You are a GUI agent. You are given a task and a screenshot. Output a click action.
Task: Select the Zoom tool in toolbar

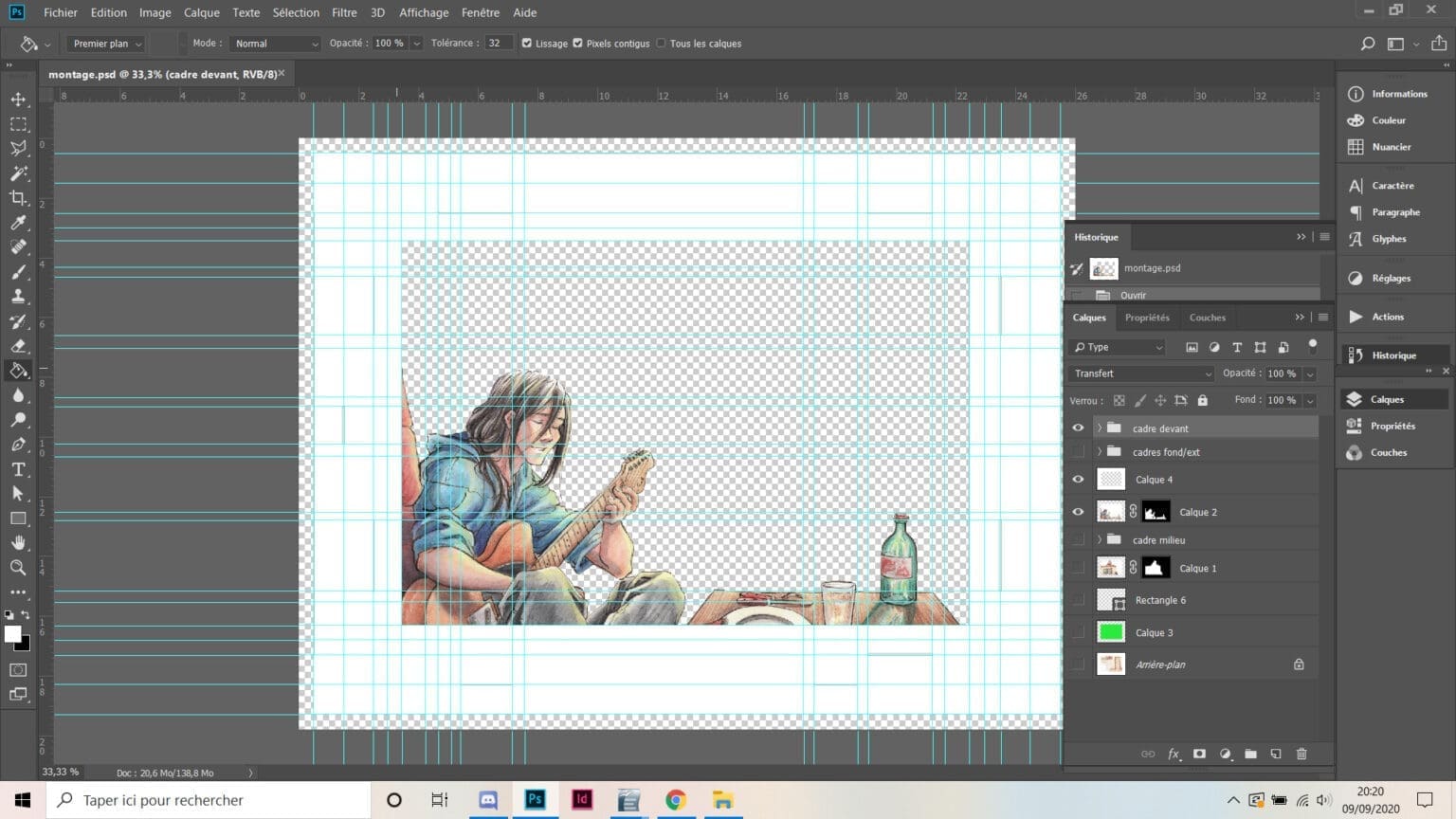(x=18, y=568)
